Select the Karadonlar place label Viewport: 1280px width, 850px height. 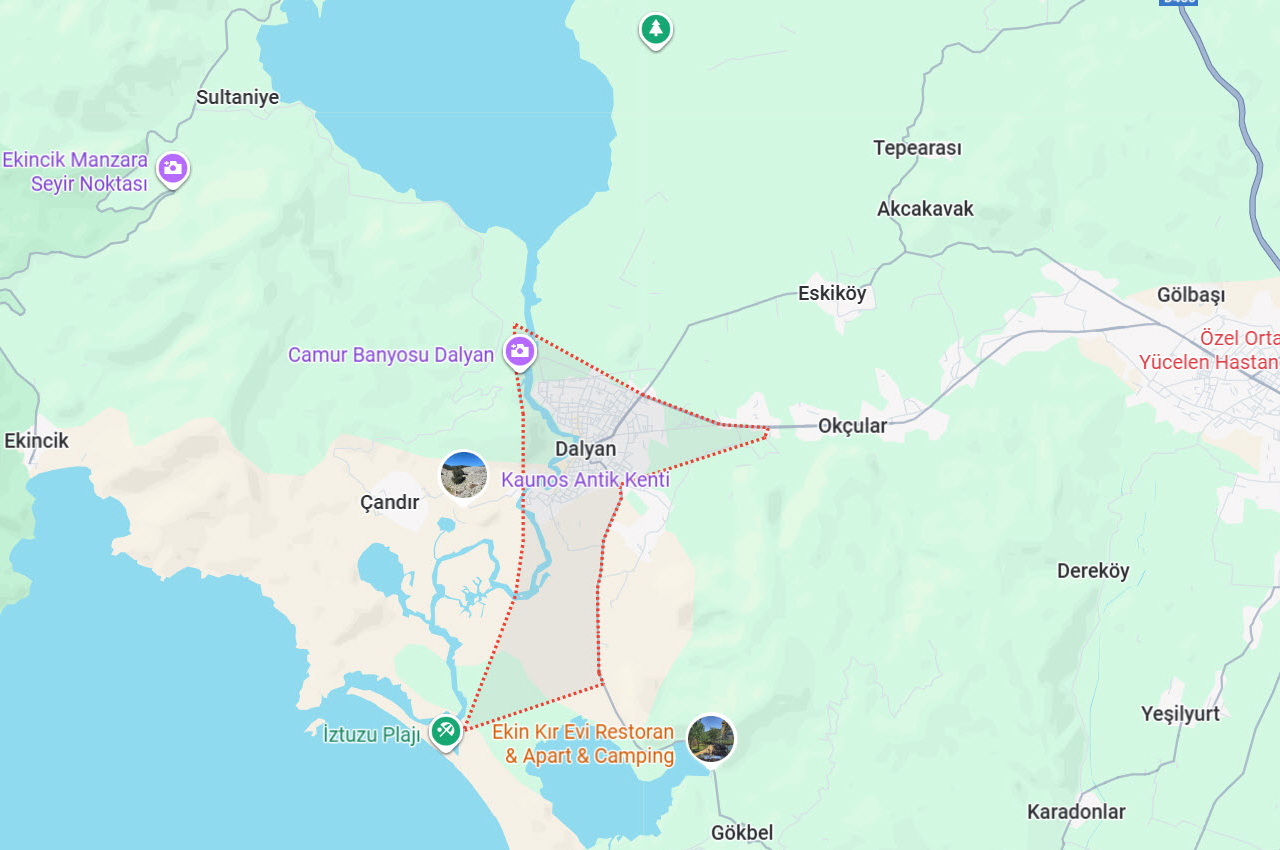coord(1076,812)
